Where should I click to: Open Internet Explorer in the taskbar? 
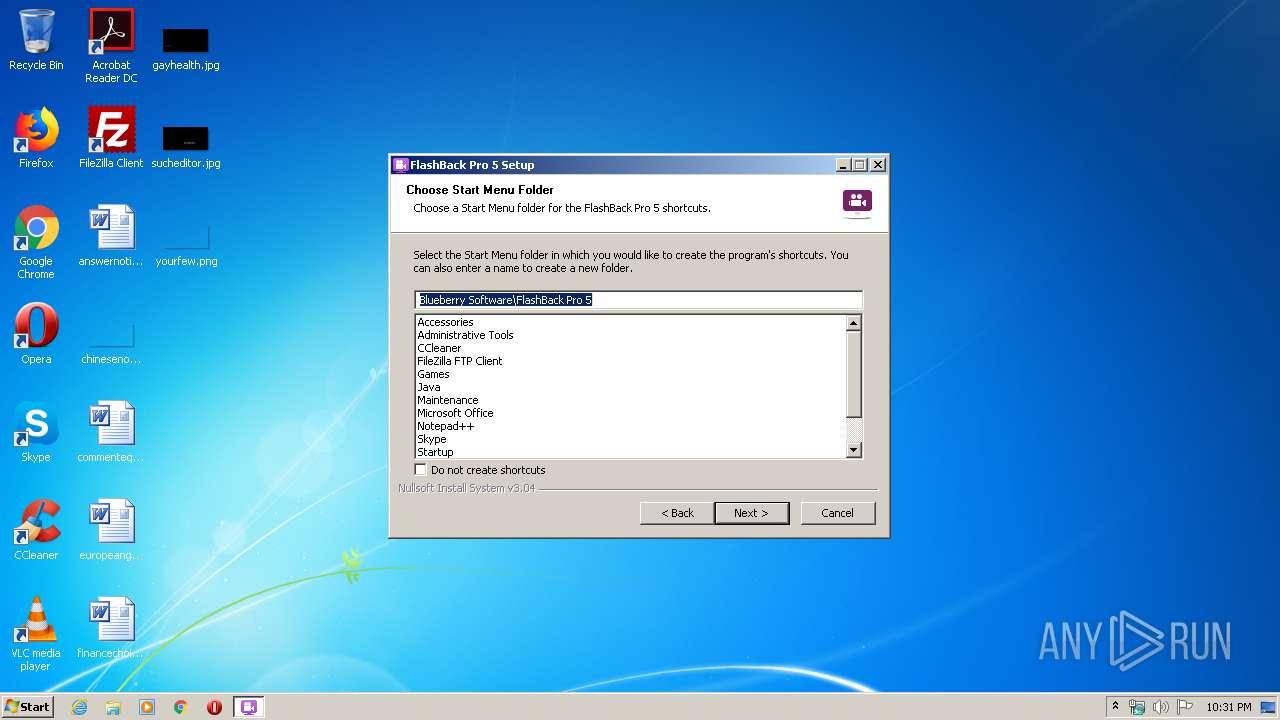click(x=79, y=707)
